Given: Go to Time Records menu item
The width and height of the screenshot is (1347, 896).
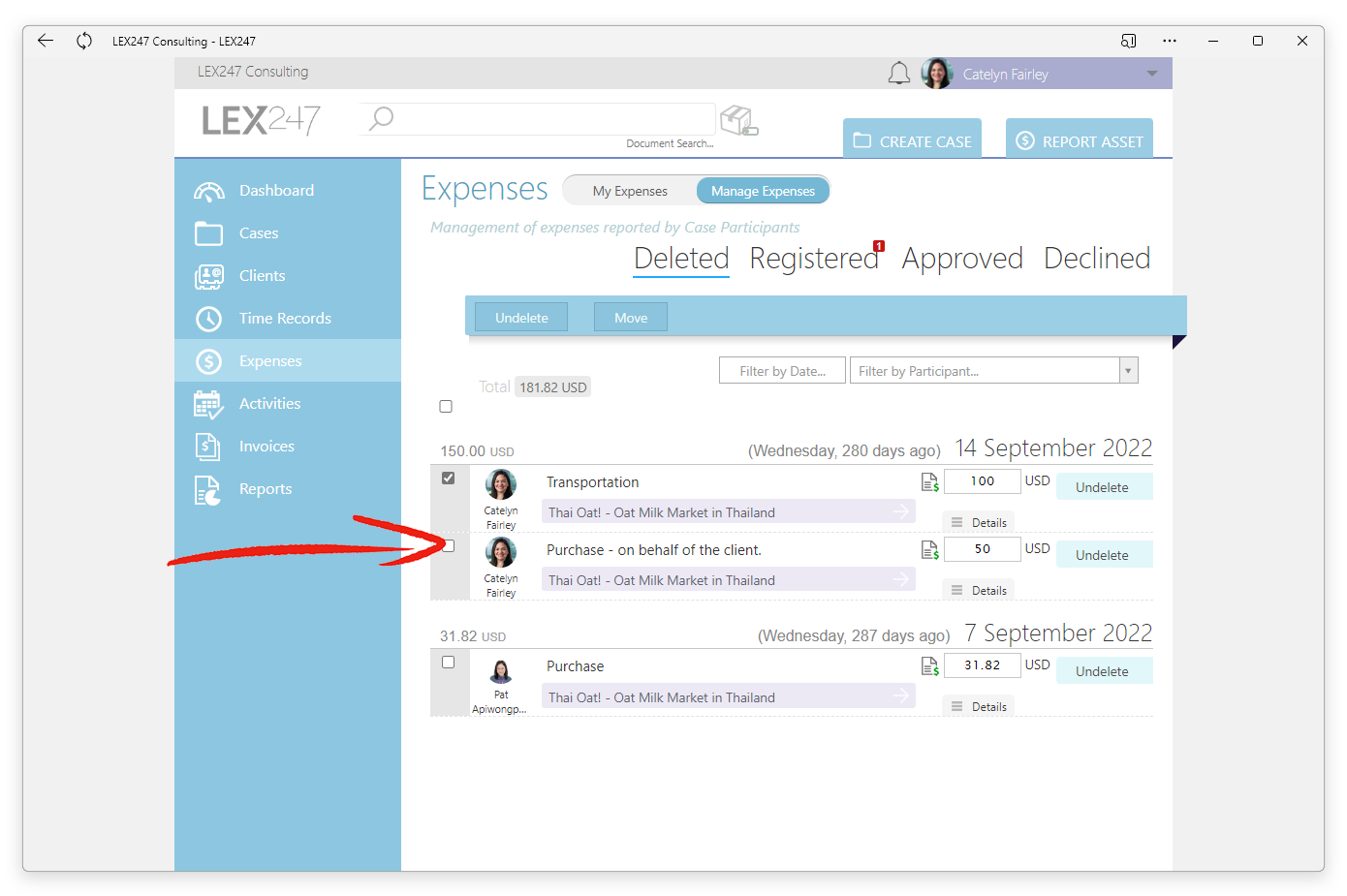Looking at the screenshot, I should (285, 319).
